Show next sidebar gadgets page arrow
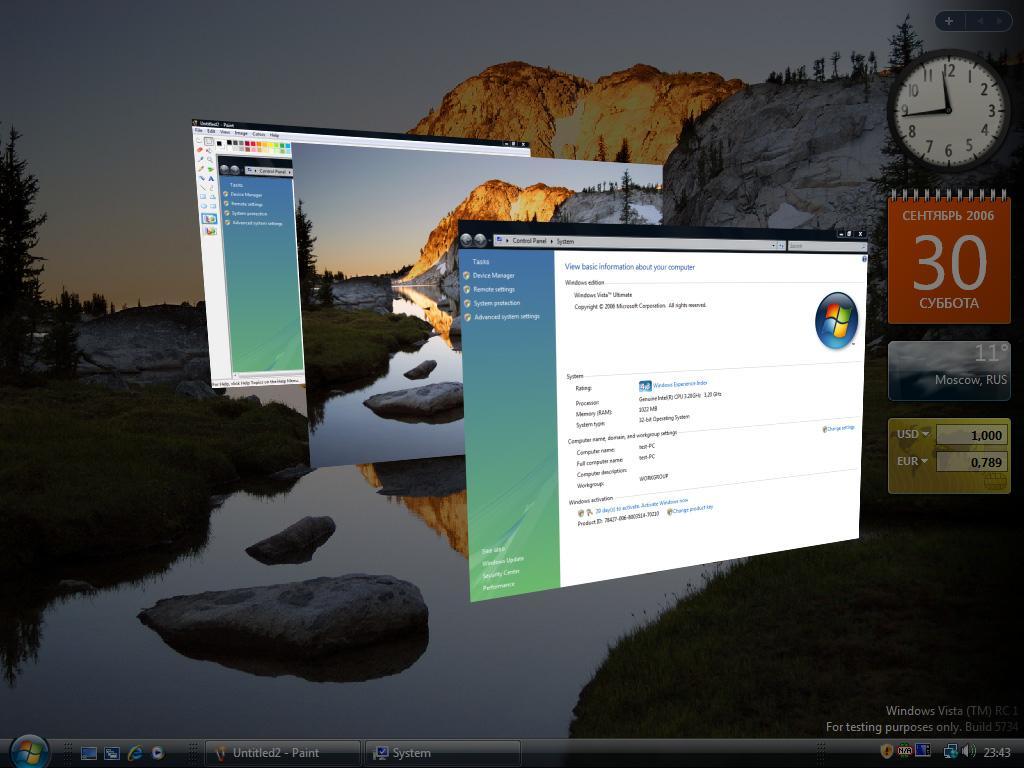Screen dimensions: 1024x768 tap(999, 21)
